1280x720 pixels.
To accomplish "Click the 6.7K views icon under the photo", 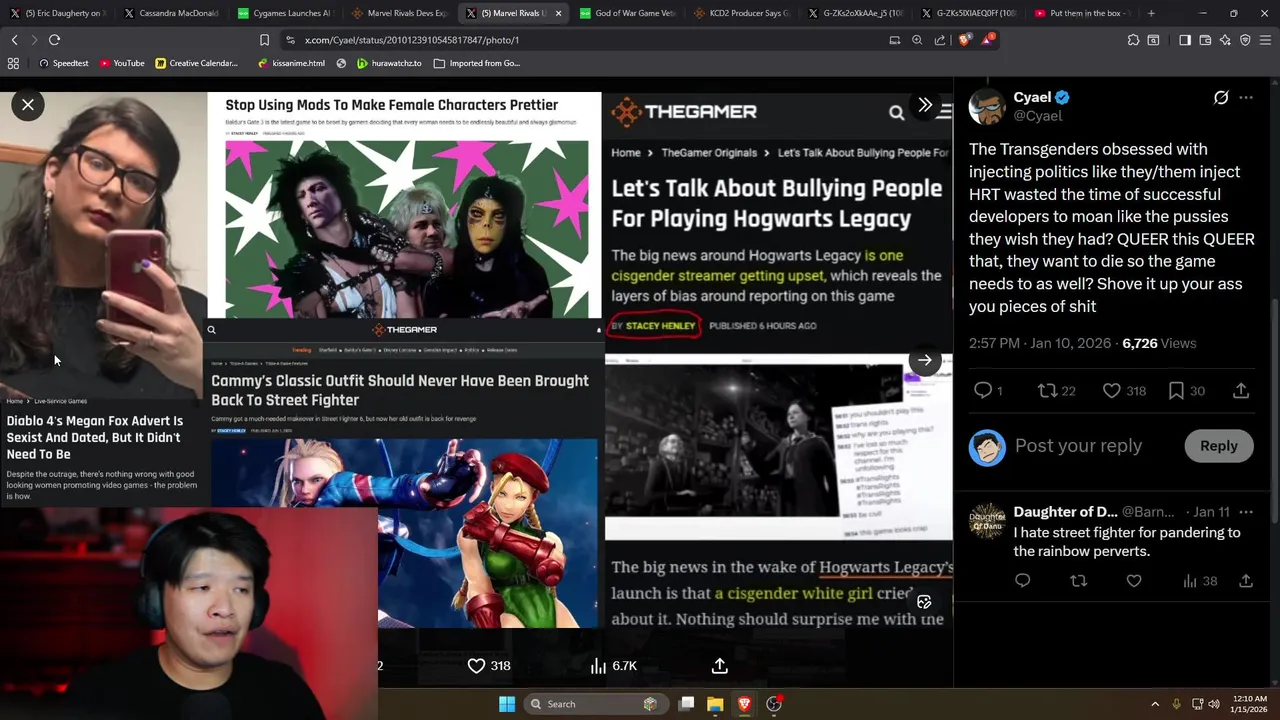I will [x=598, y=665].
